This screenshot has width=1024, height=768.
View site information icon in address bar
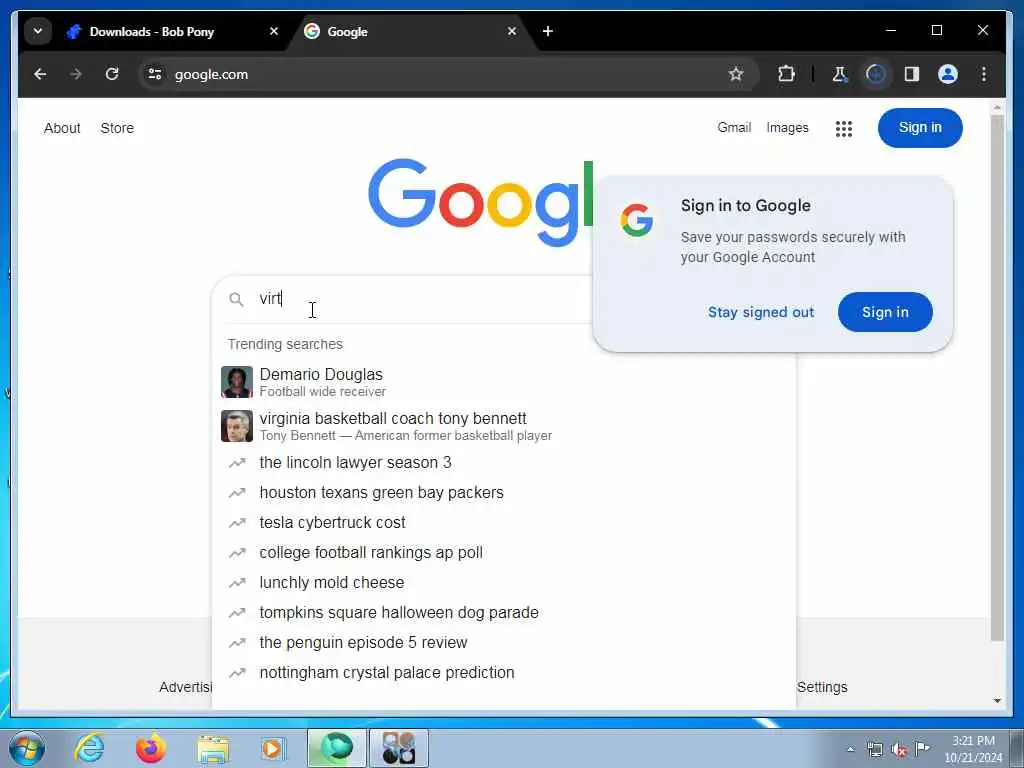point(155,74)
